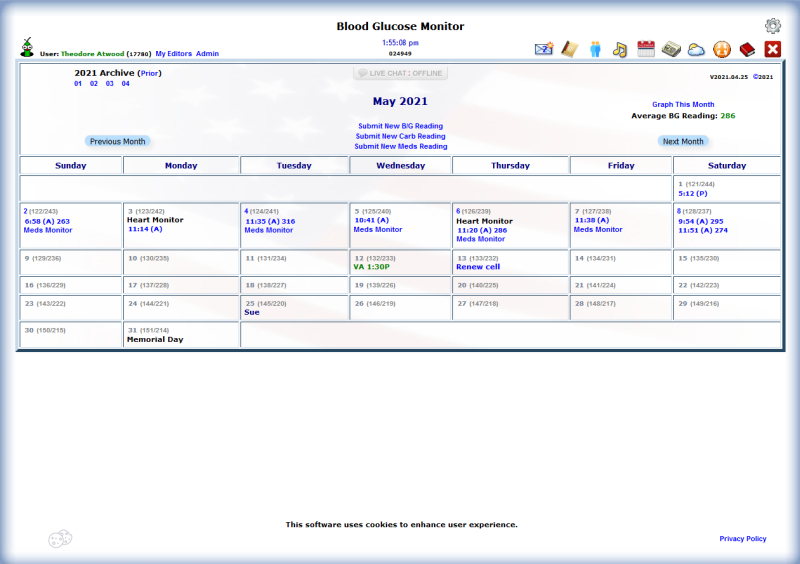
Task: Click the Live Chat Offline button
Action: point(400,73)
